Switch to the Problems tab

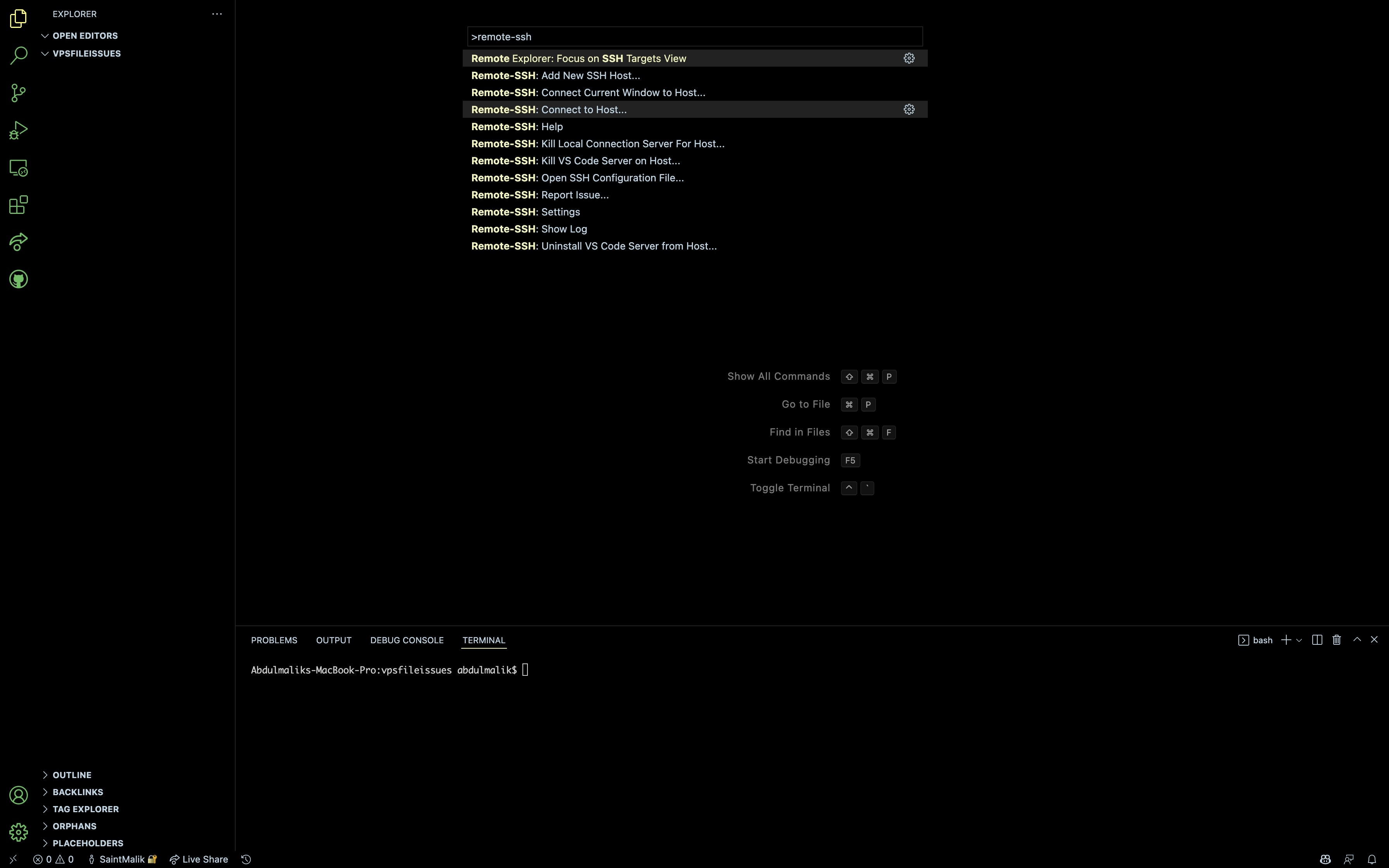[x=274, y=640]
